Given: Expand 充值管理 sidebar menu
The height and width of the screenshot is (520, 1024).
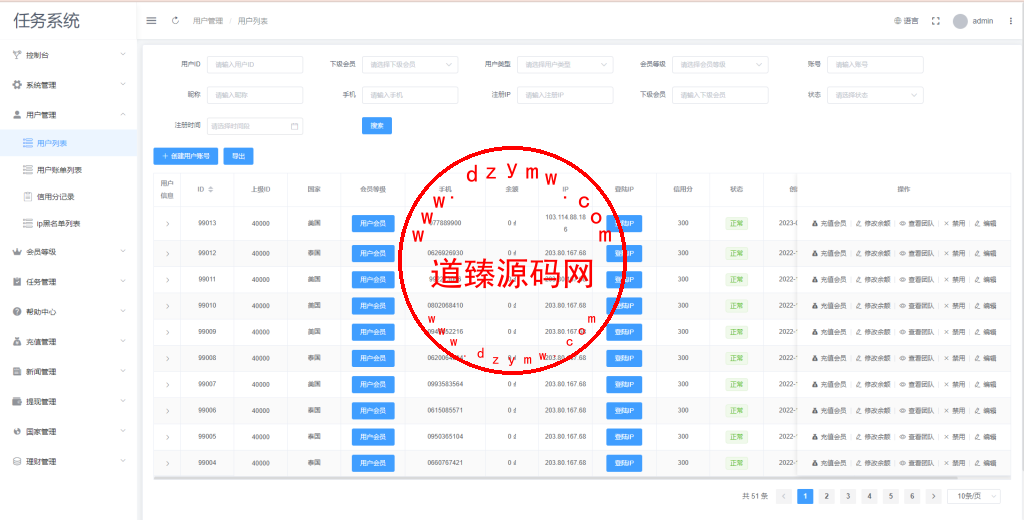Looking at the screenshot, I should [69, 342].
